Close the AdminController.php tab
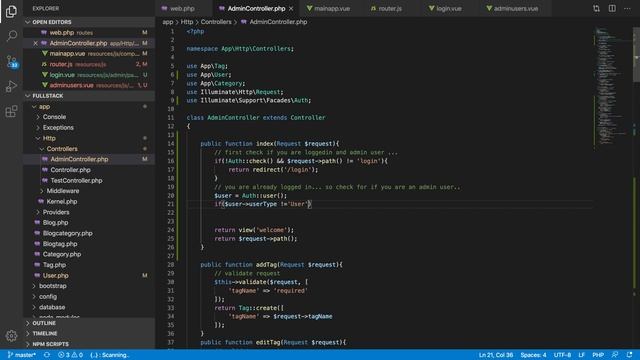The width and height of the screenshot is (640, 360). coord(291,9)
